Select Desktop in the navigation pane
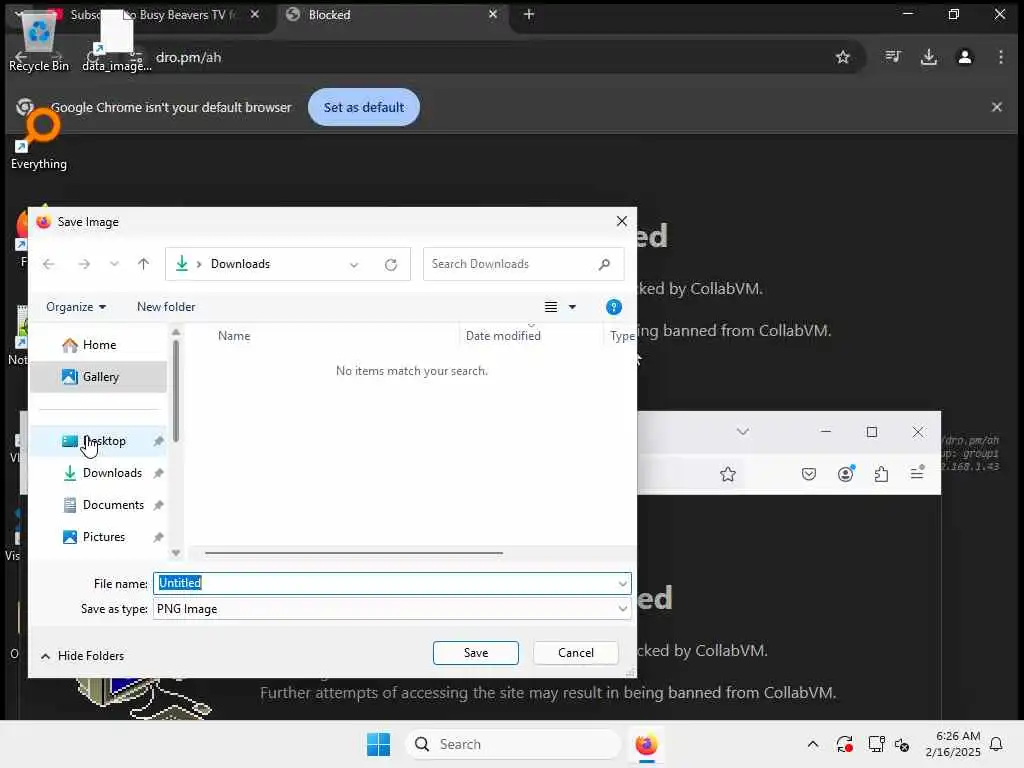The width and height of the screenshot is (1024, 768). pos(99,441)
